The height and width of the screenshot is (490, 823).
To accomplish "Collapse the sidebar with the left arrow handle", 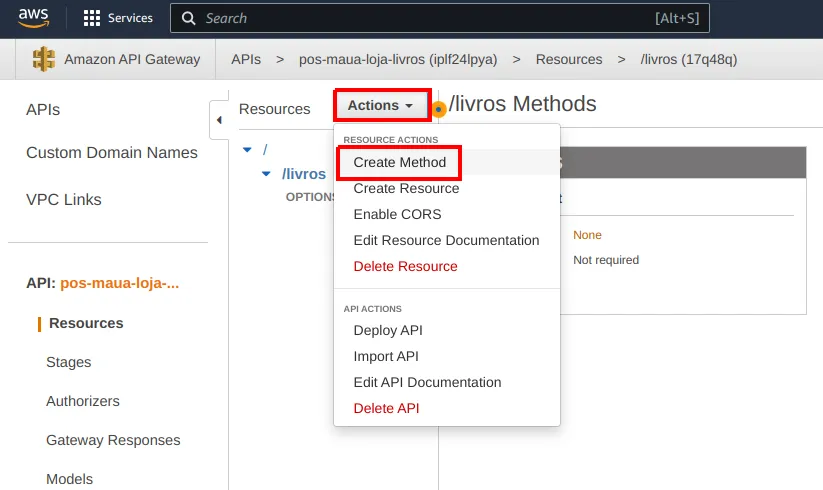I will click(x=219, y=120).
